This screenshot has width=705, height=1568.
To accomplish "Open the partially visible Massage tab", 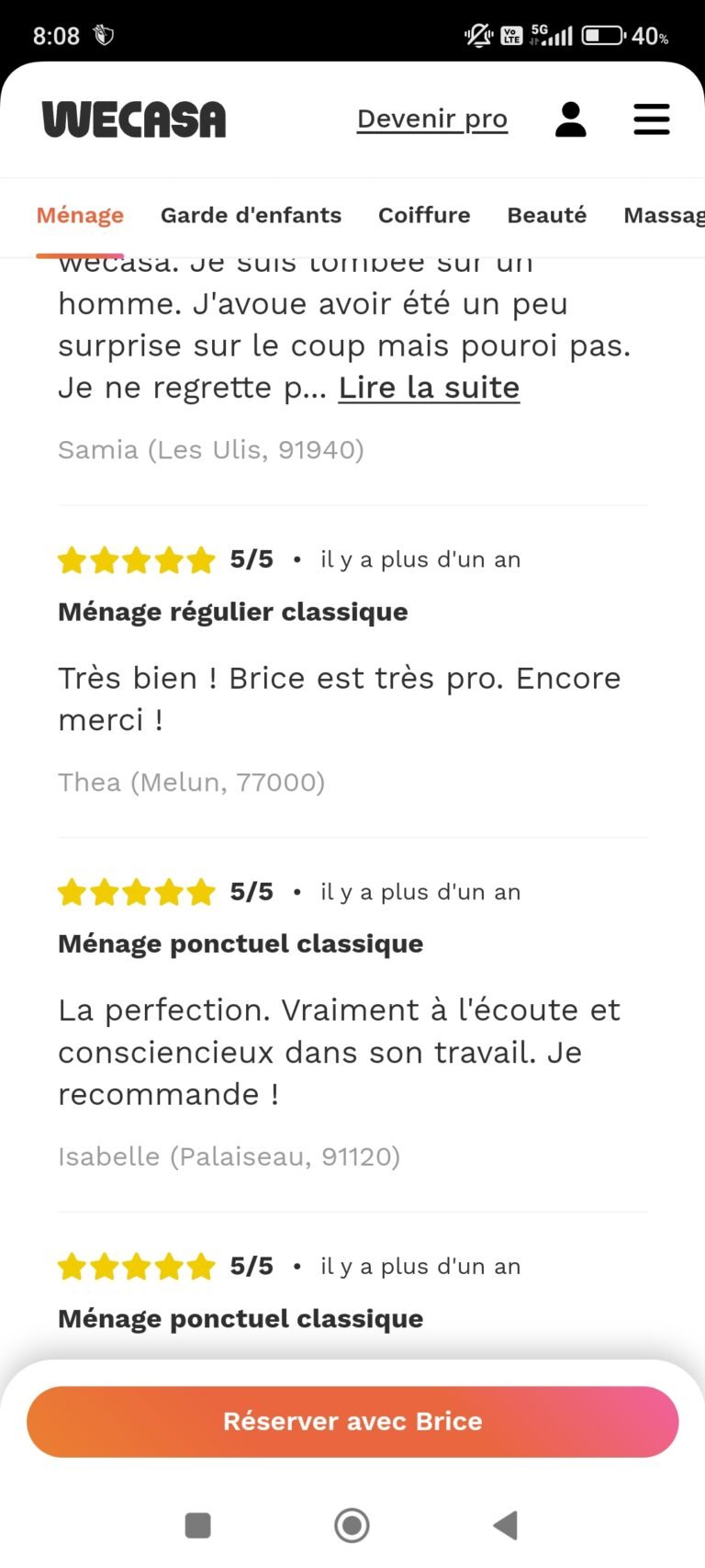I will (664, 215).
